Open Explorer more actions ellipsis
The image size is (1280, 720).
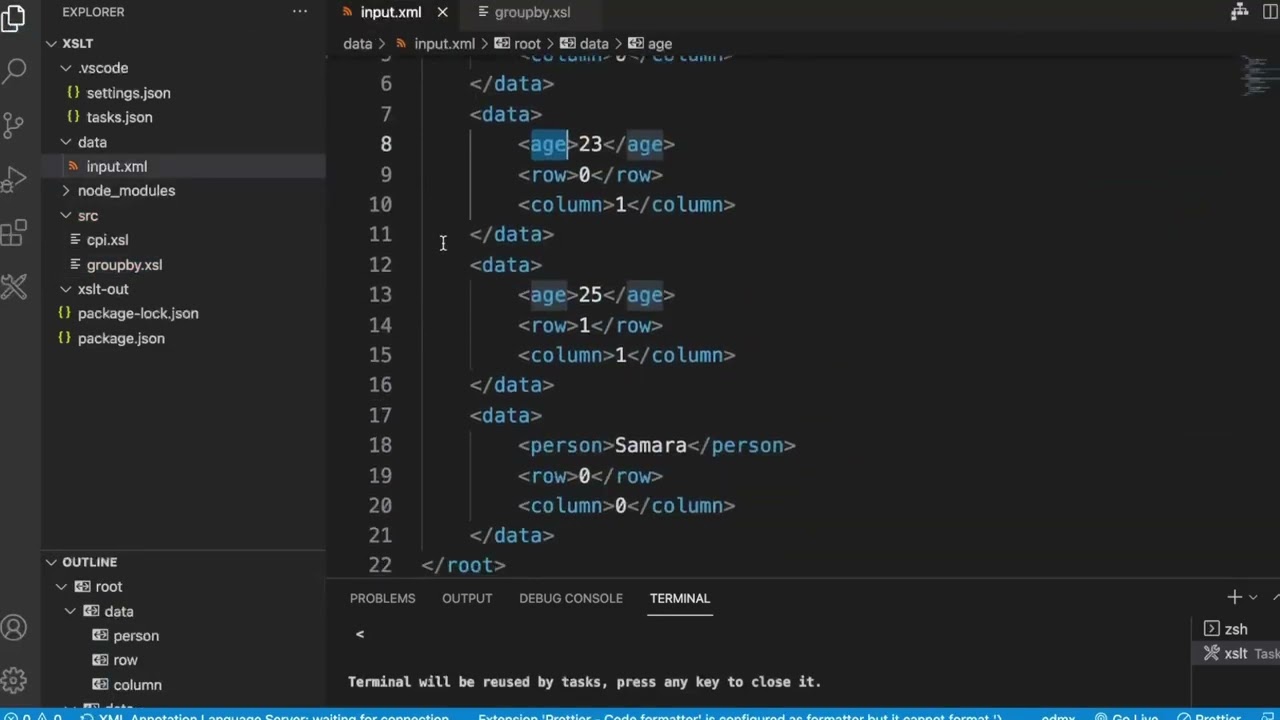point(300,12)
